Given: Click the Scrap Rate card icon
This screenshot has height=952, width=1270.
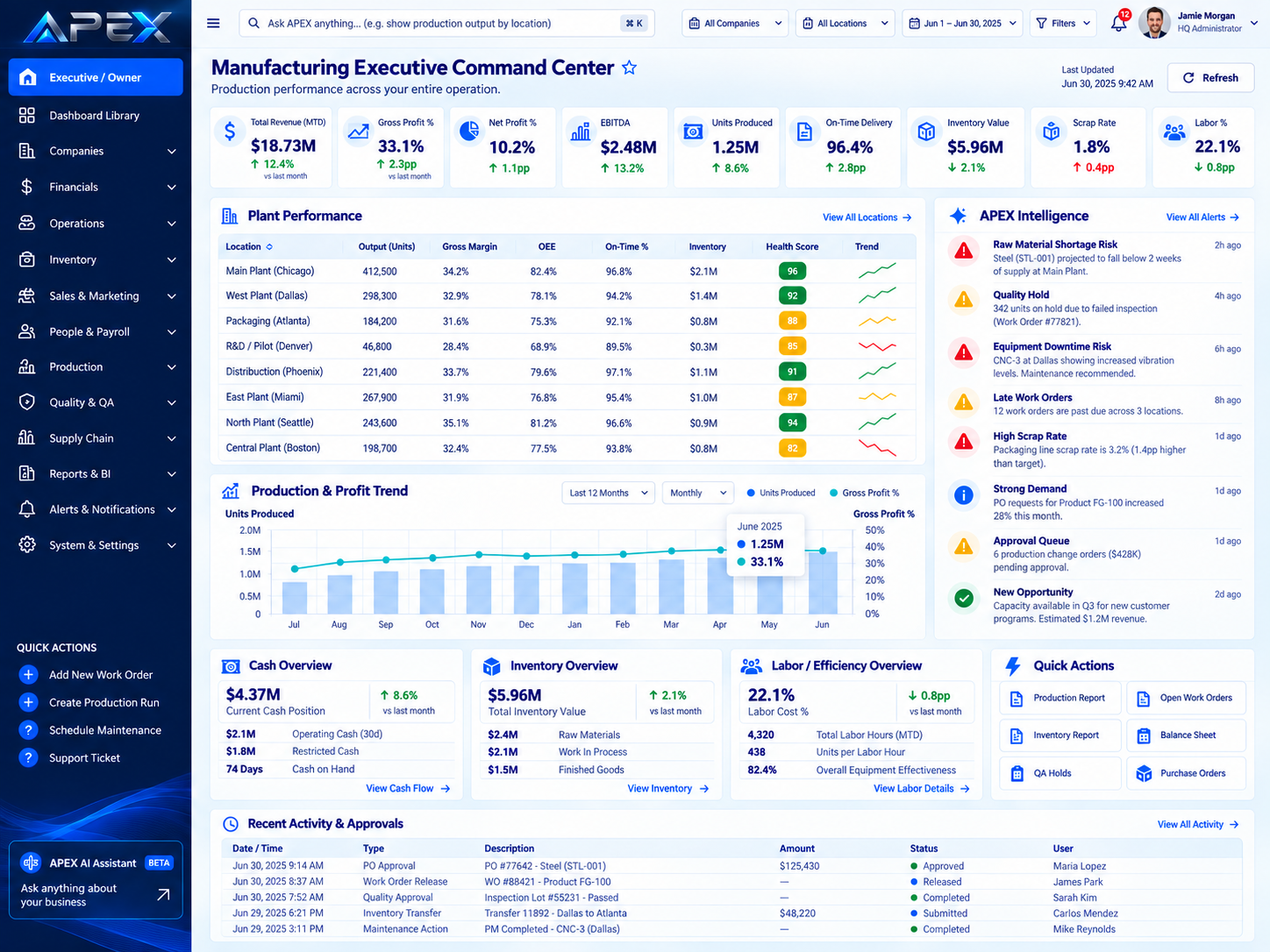Looking at the screenshot, I should tap(1050, 131).
